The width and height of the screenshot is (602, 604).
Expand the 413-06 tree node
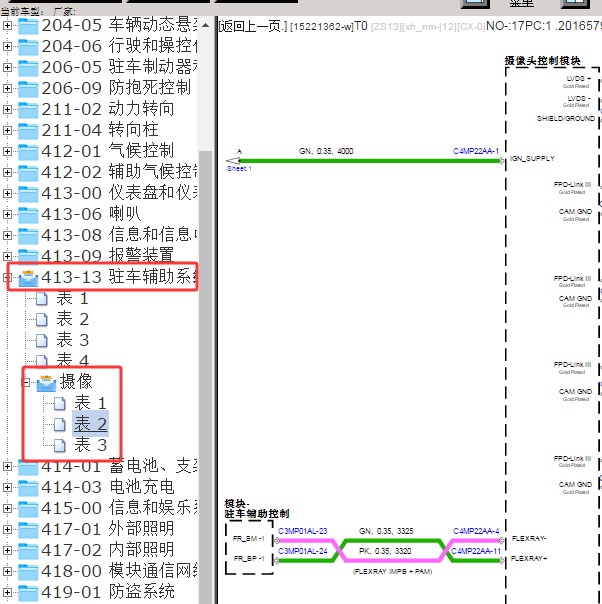pyautogui.click(x=7, y=215)
